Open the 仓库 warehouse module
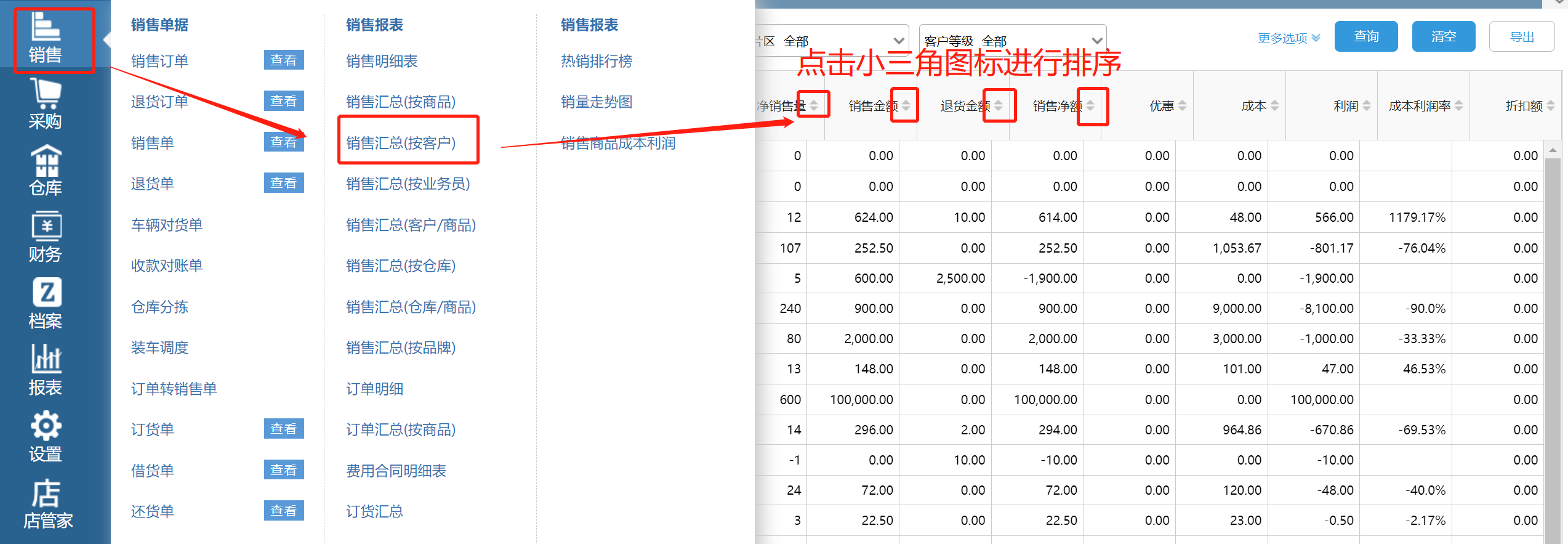 46,171
